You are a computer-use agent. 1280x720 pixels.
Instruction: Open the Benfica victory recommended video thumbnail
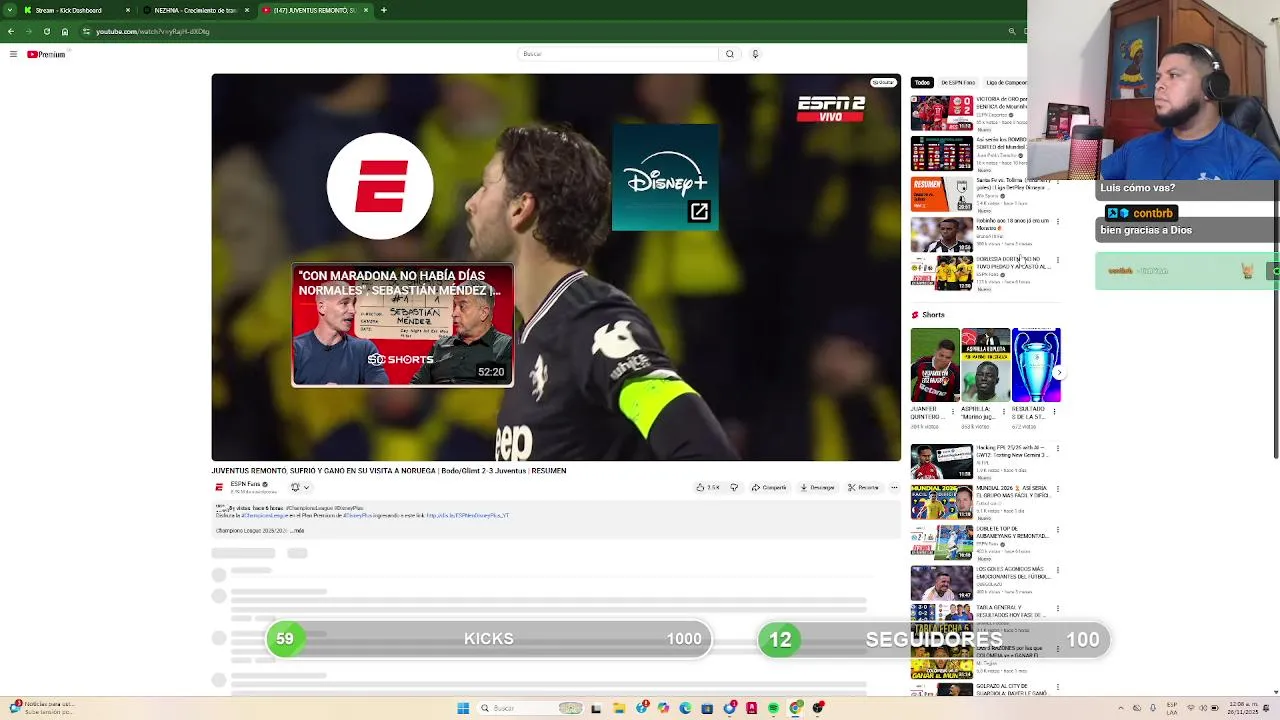[941, 113]
